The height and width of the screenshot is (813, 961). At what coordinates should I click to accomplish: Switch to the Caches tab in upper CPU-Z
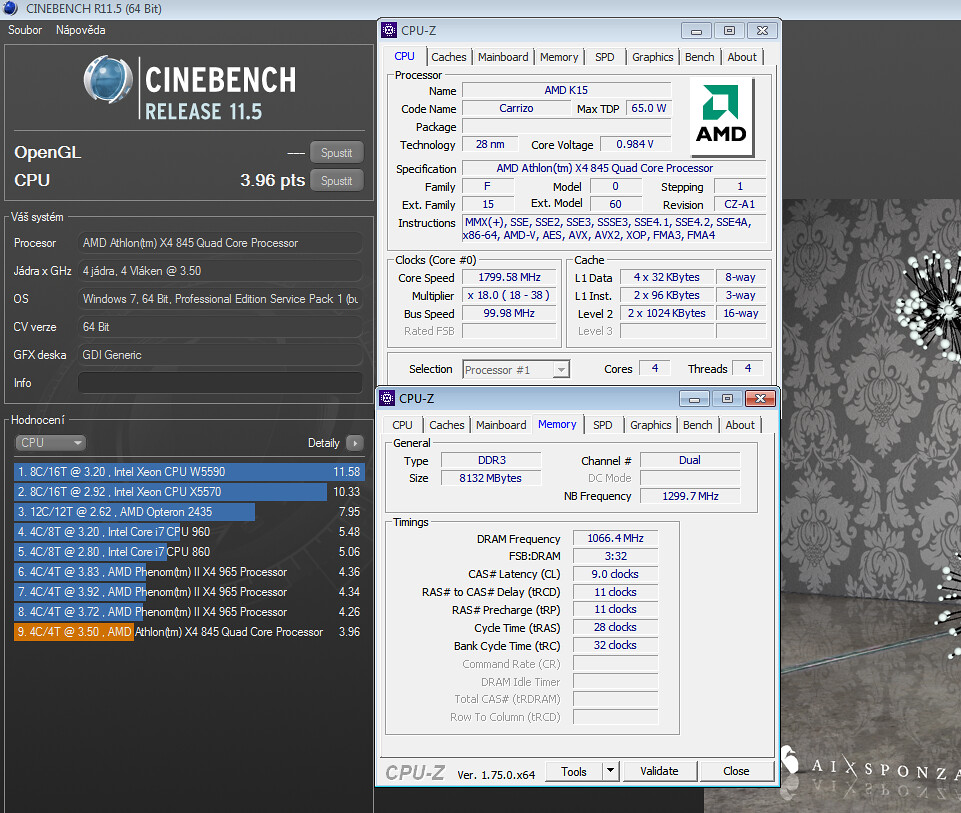coord(449,57)
